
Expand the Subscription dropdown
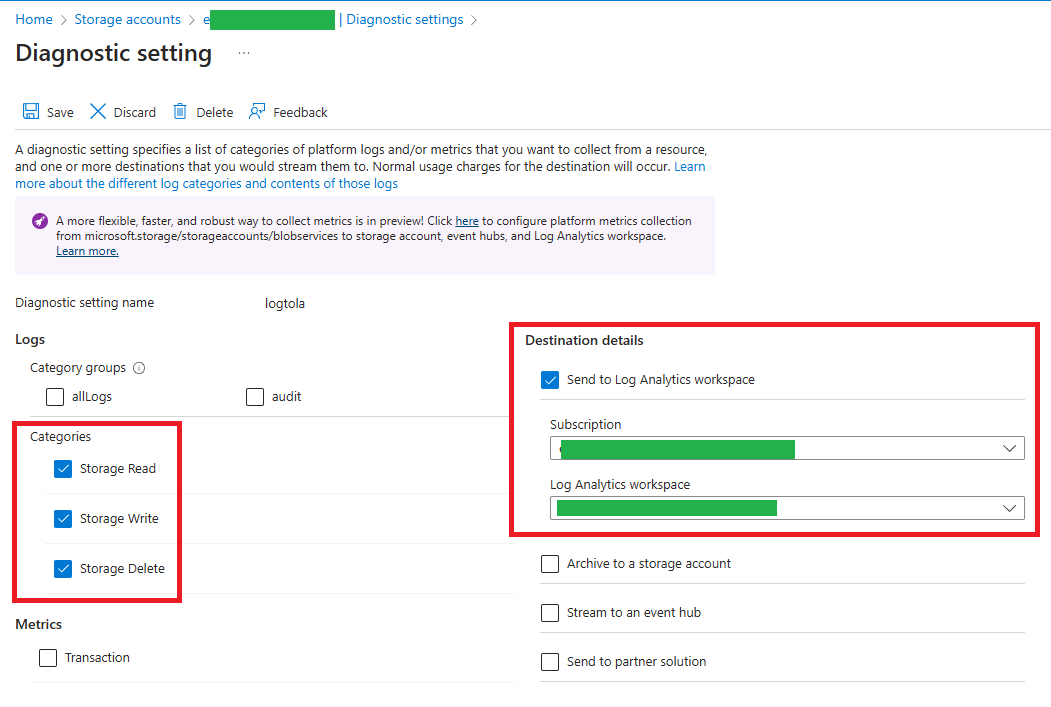[x=1009, y=449]
